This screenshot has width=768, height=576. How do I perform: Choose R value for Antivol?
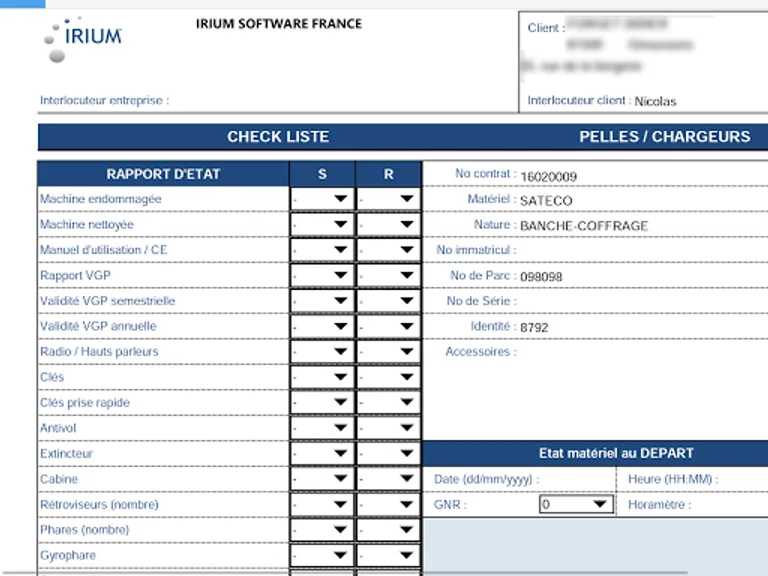click(388, 428)
